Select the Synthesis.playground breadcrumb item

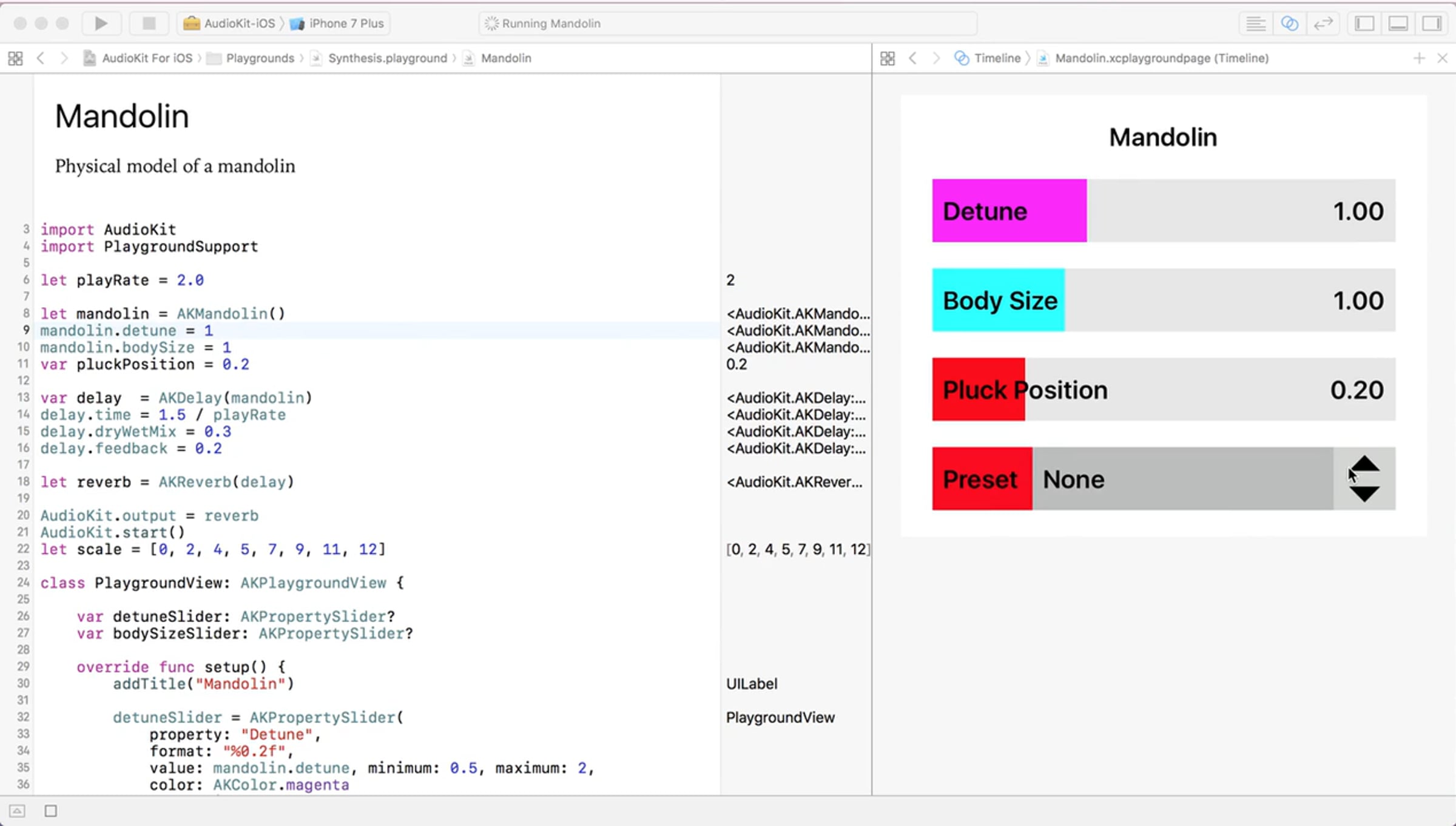tap(387, 58)
